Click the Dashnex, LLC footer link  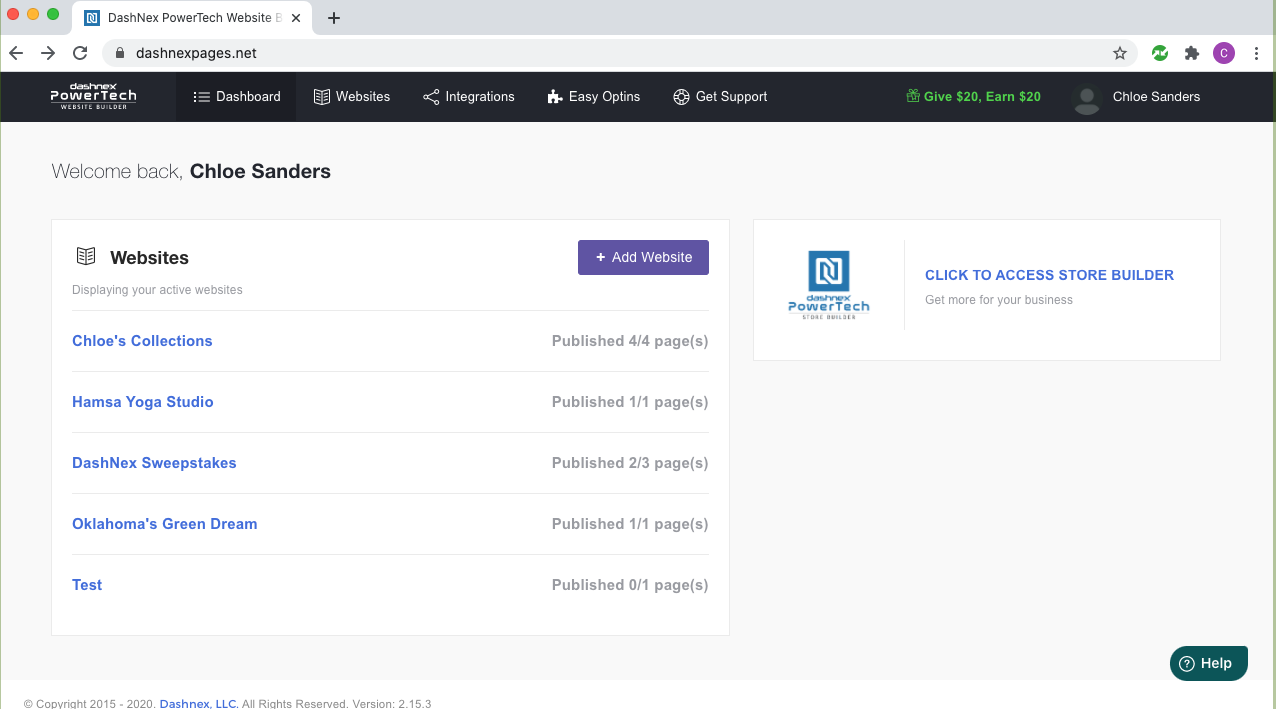tap(198, 703)
